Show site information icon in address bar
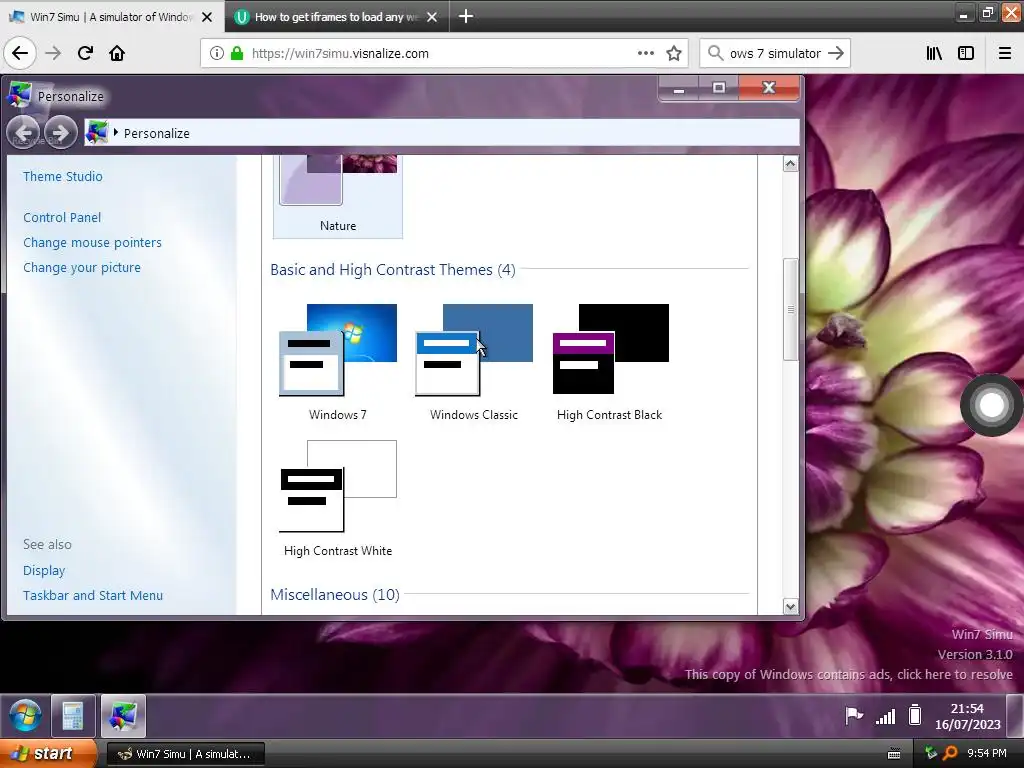 tap(217, 54)
